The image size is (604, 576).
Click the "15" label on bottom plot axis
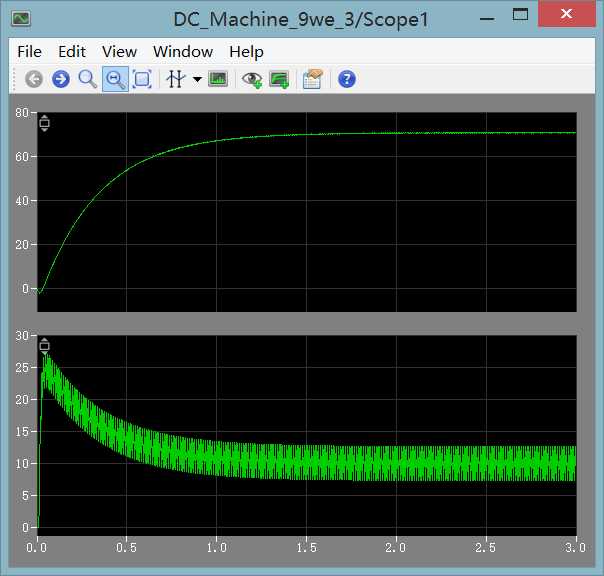pos(22,432)
